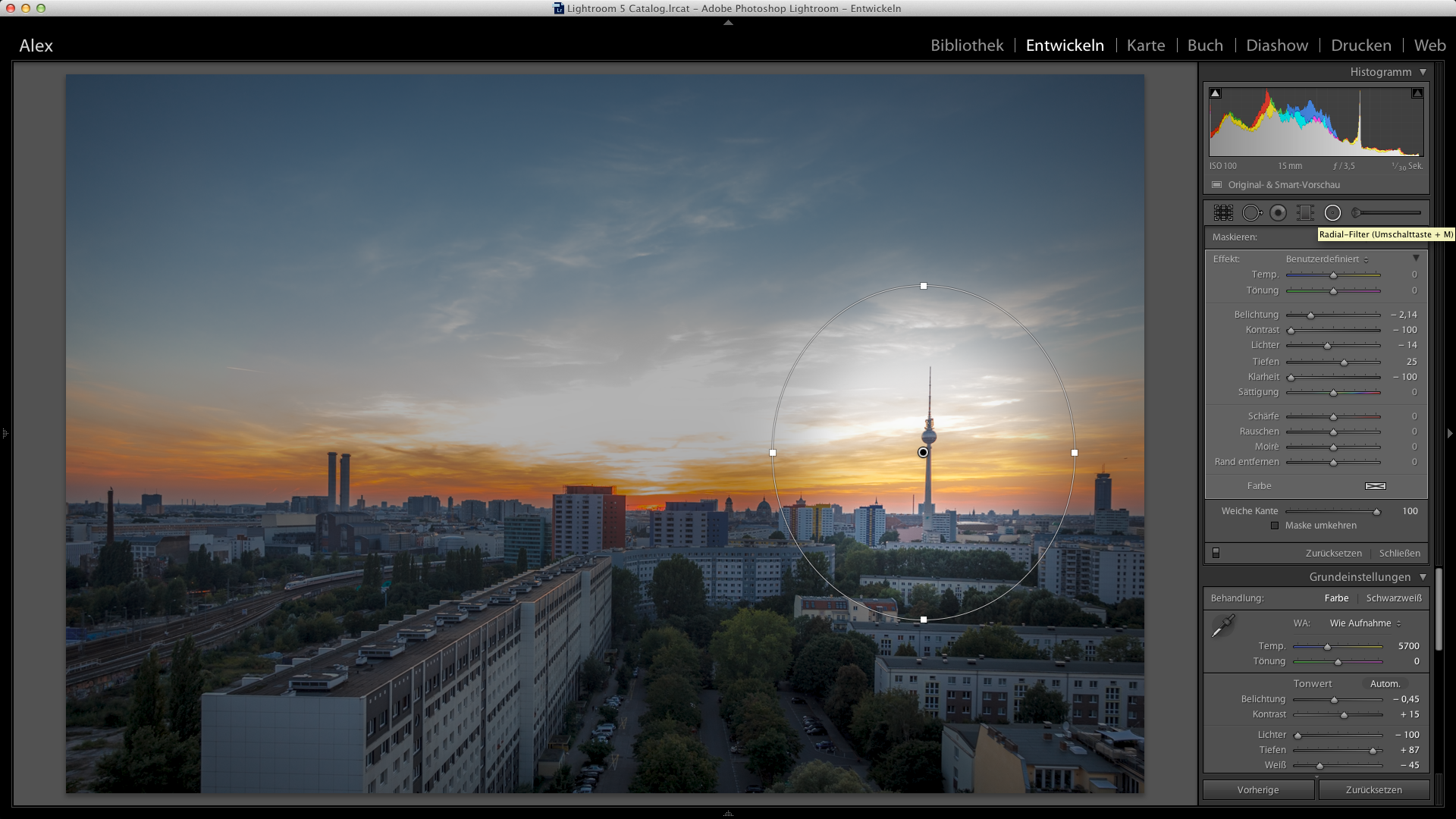Toggle shadow clipping indicator in histogram
The width and height of the screenshot is (1456, 819).
tap(1216, 93)
